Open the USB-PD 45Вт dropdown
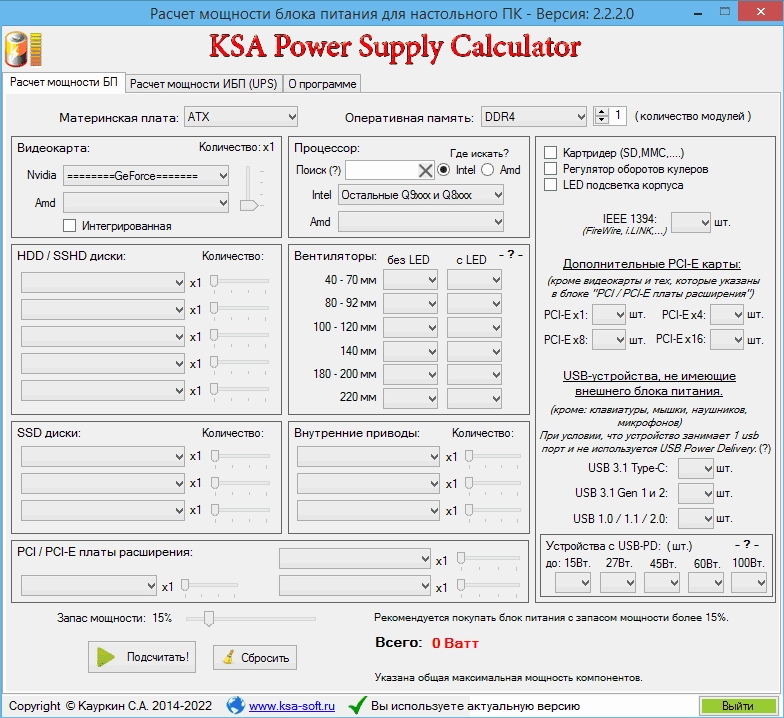The image size is (784, 718). coord(662,582)
